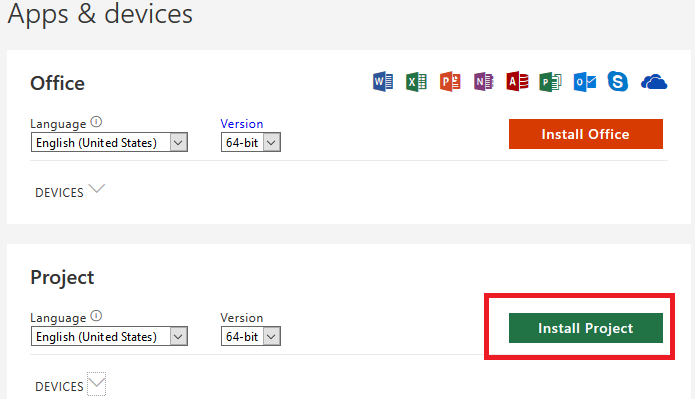Image resolution: width=695 pixels, height=399 pixels.
Task: Click the Skype app icon
Action: [x=617, y=82]
